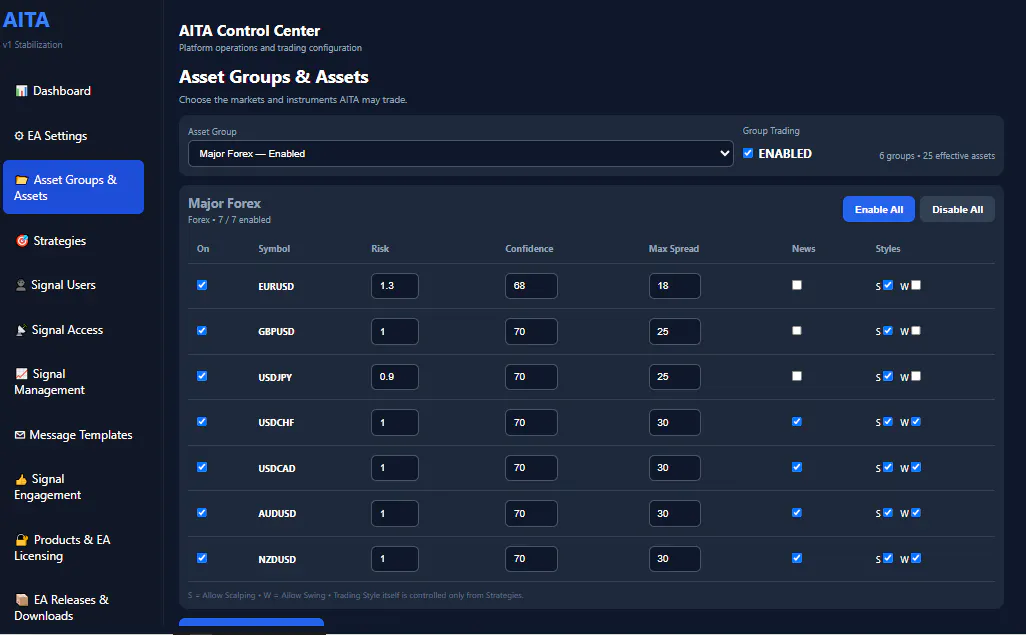
Task: Click the EA Releases & Downloads box icon
Action: 22,600
